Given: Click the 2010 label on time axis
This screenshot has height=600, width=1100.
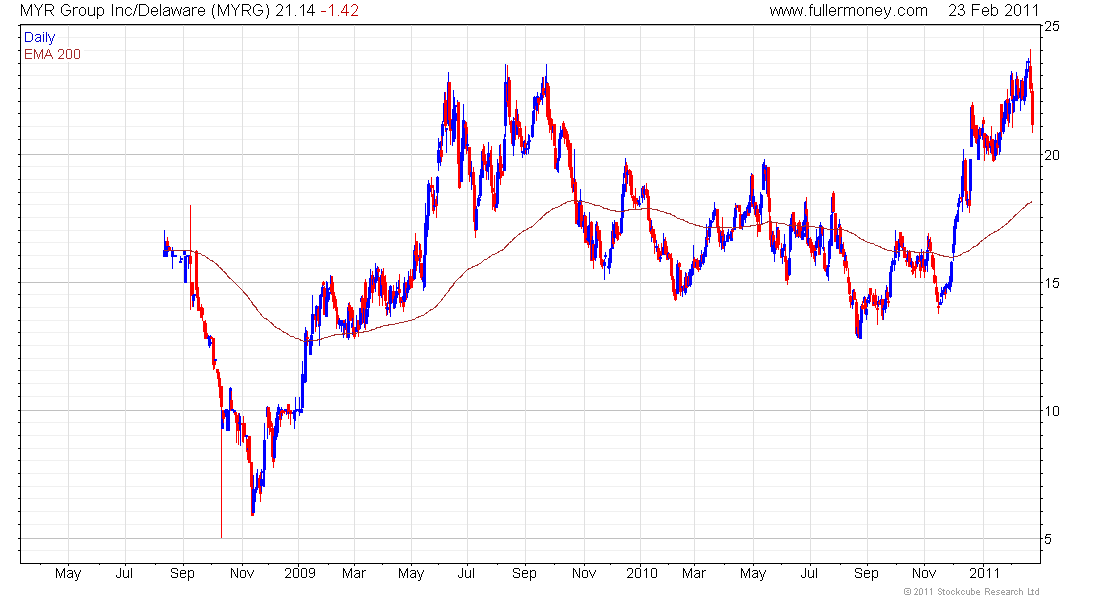Looking at the screenshot, I should pos(642,573).
